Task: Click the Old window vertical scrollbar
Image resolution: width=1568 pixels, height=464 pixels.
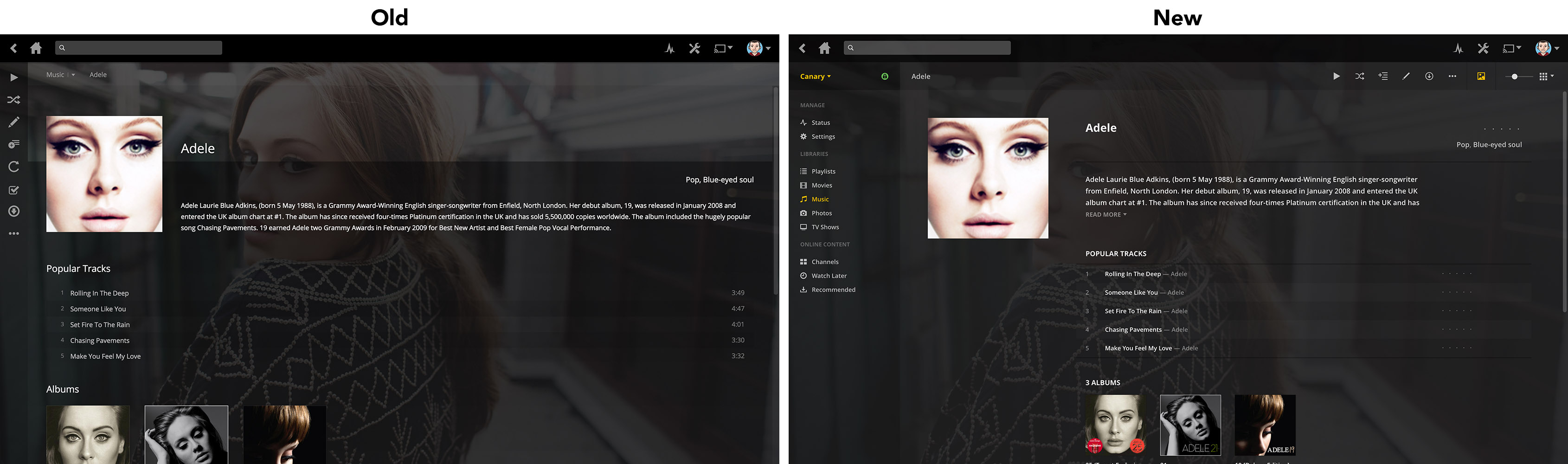Action: [x=776, y=191]
